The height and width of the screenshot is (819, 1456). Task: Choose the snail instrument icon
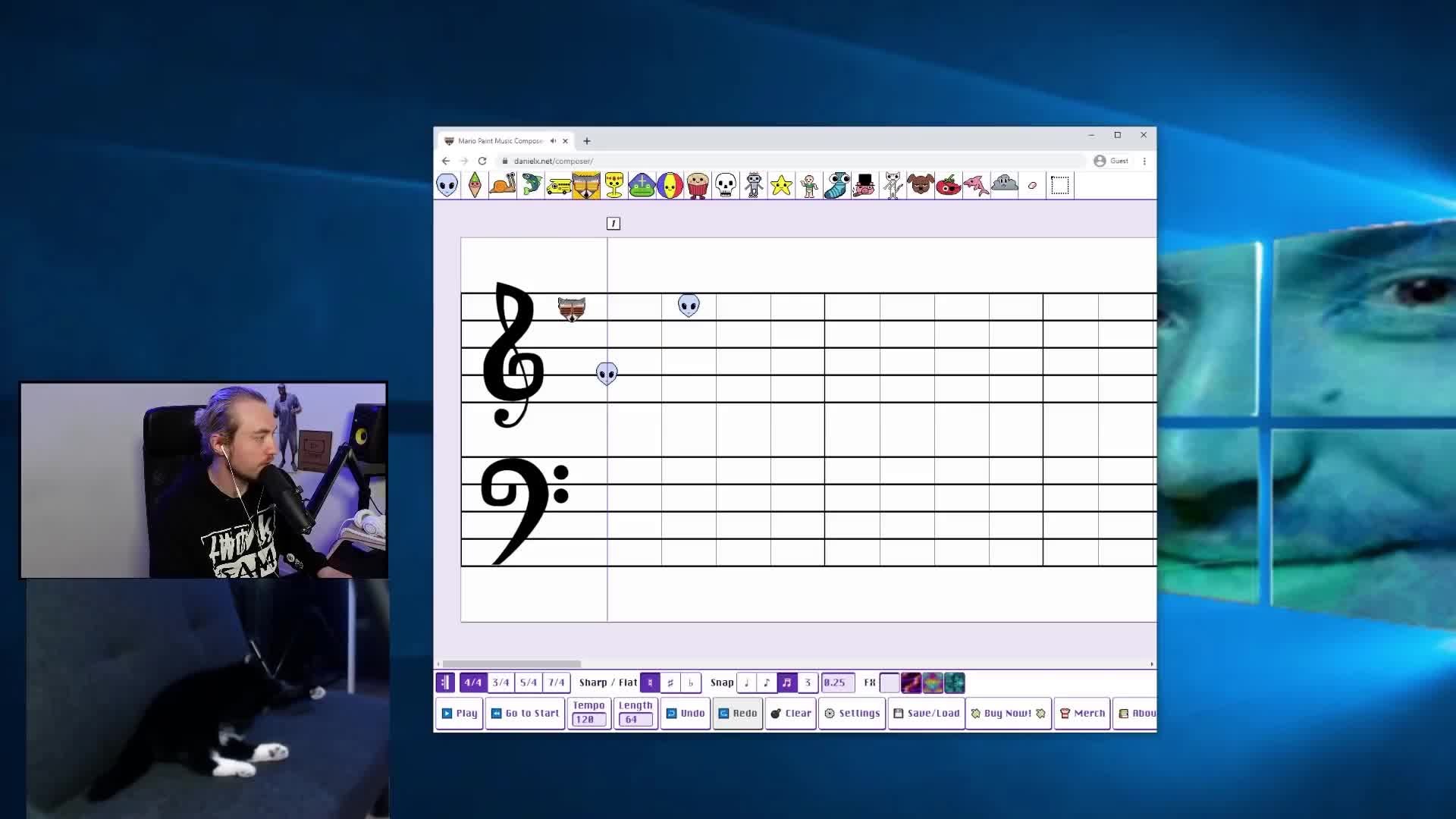[x=503, y=185]
